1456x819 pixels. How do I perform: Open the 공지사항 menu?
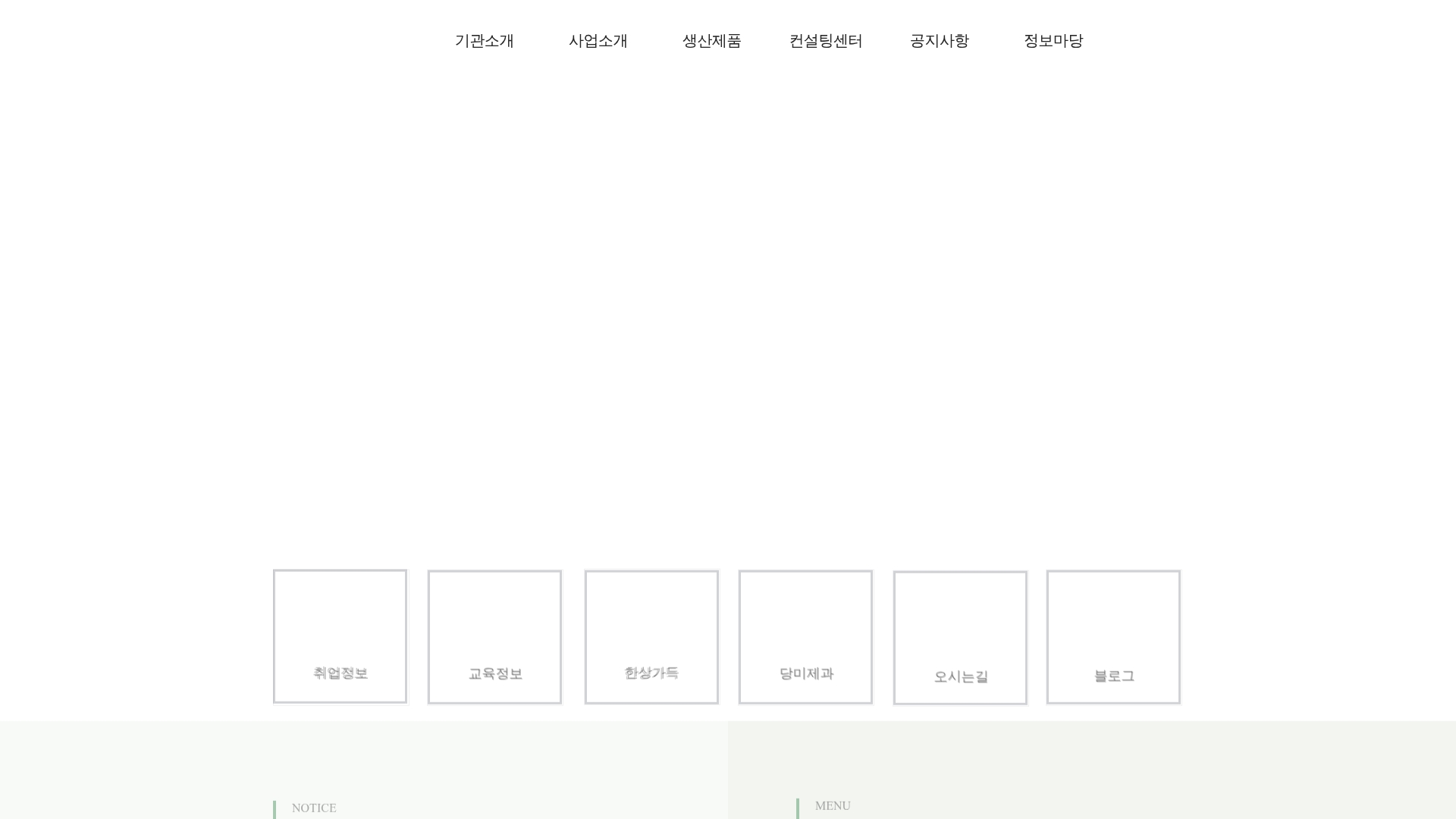point(940,41)
